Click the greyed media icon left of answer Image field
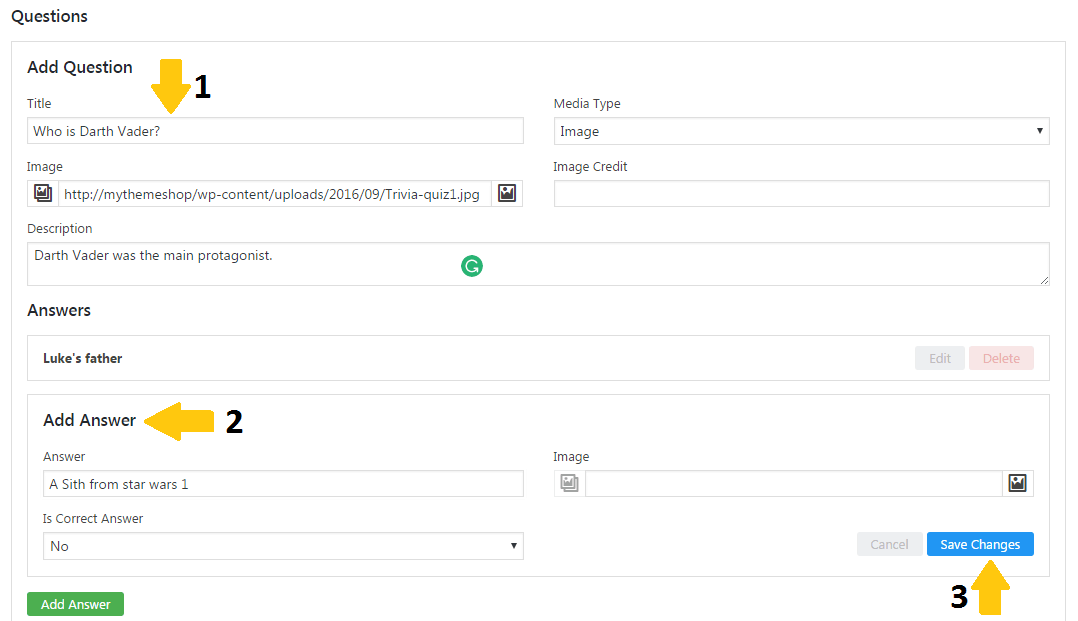The width and height of the screenshot is (1078, 621). [x=569, y=484]
